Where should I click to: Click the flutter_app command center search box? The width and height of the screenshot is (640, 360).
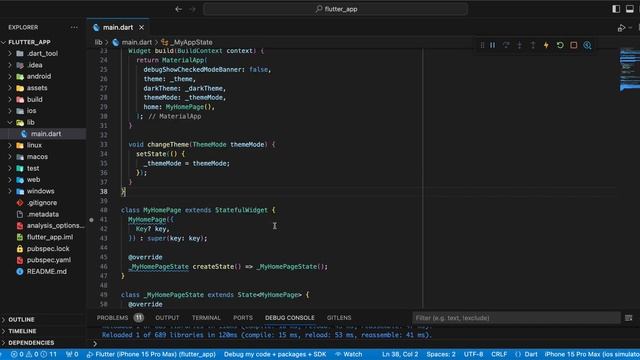point(336,9)
